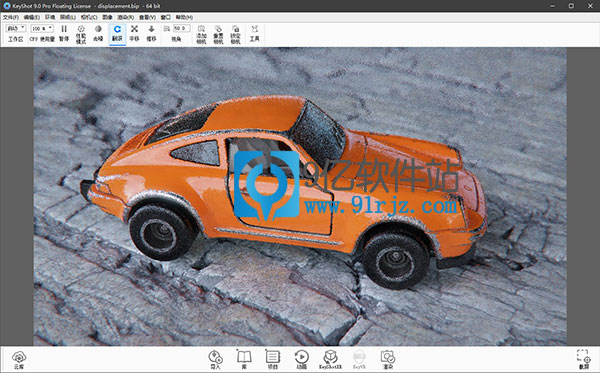600x373 pixels.
Task: Select the Pan camera tool
Action: [x=134, y=33]
